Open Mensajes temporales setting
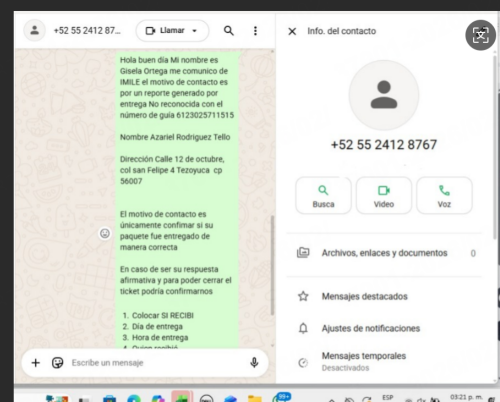This screenshot has width=500, height=402. click(384, 362)
